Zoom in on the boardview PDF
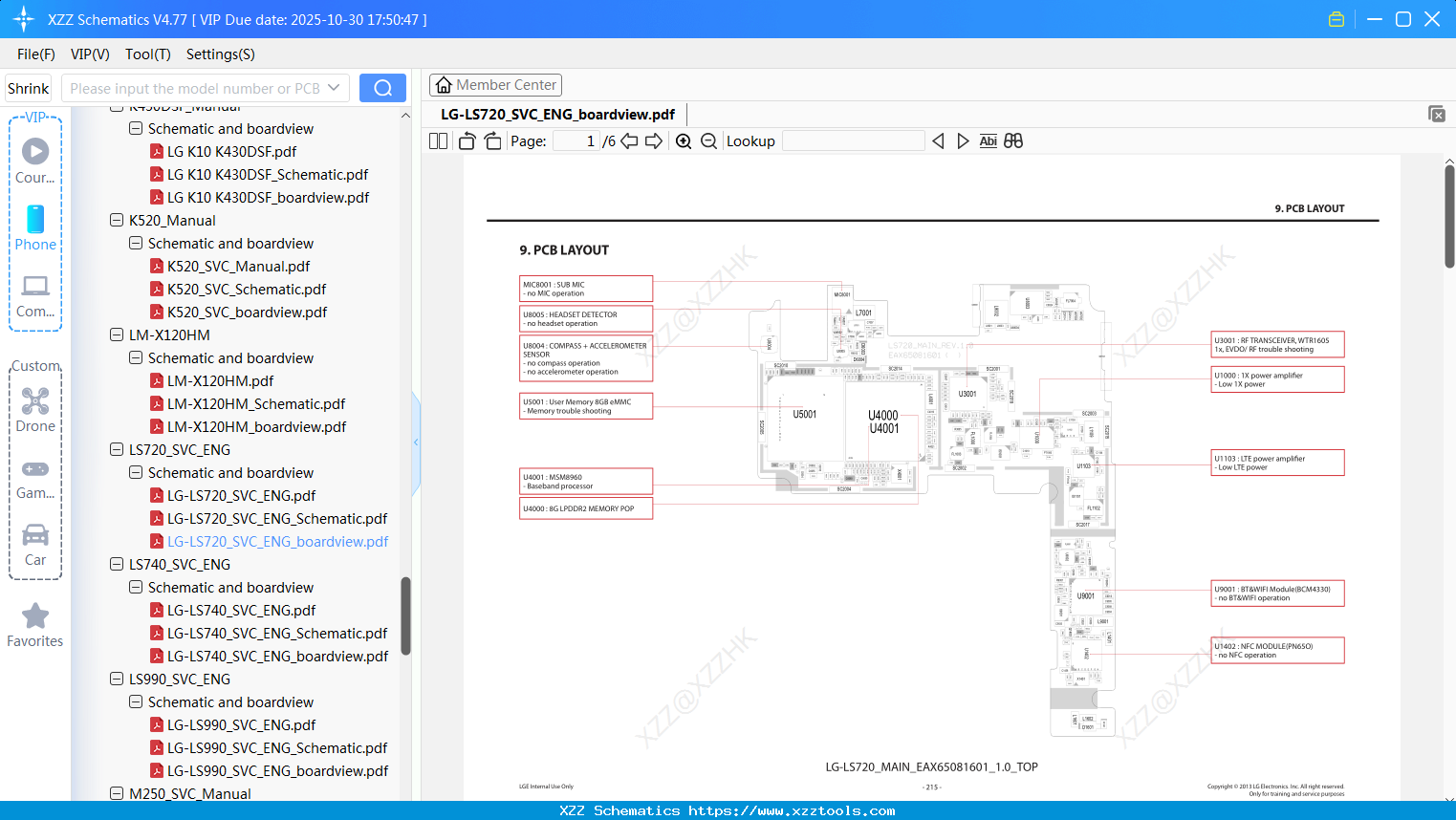The width and height of the screenshot is (1456, 820). (x=684, y=140)
